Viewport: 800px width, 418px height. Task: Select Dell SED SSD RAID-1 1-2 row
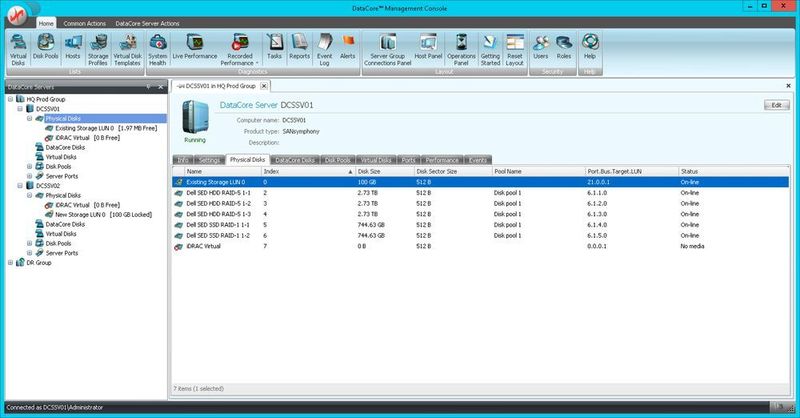click(x=480, y=236)
